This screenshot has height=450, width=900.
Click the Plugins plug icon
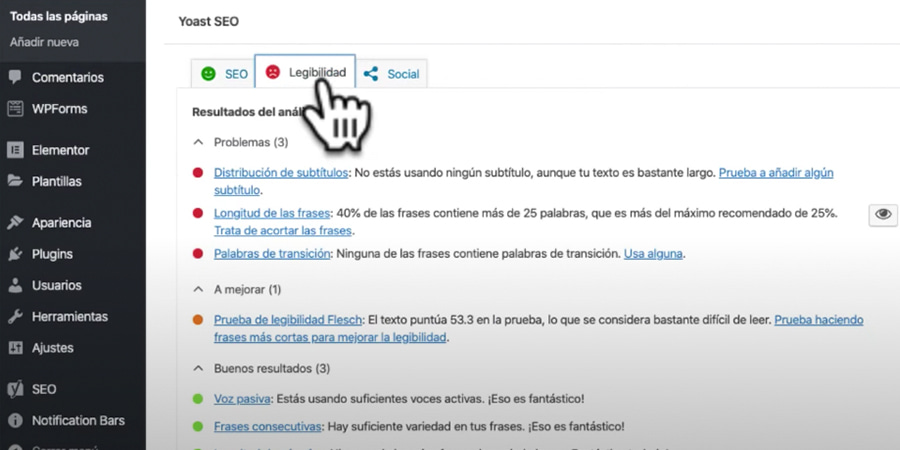[x=15, y=254]
